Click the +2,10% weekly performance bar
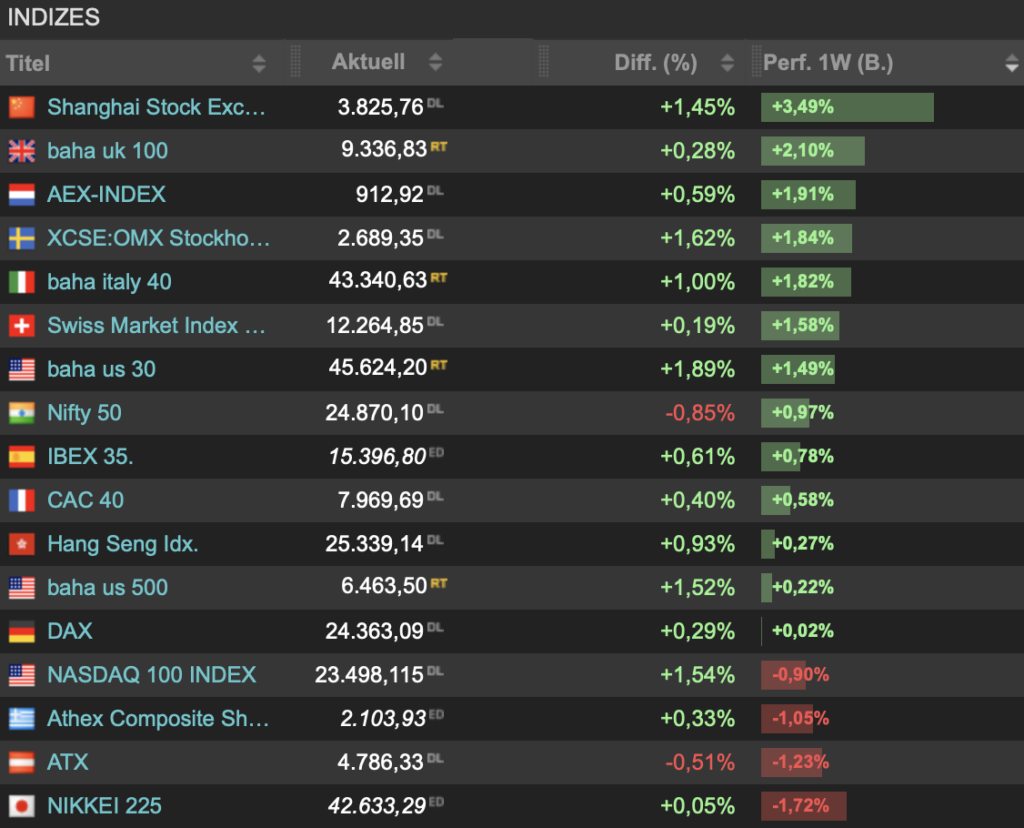The width and height of the screenshot is (1024, 828). point(812,151)
